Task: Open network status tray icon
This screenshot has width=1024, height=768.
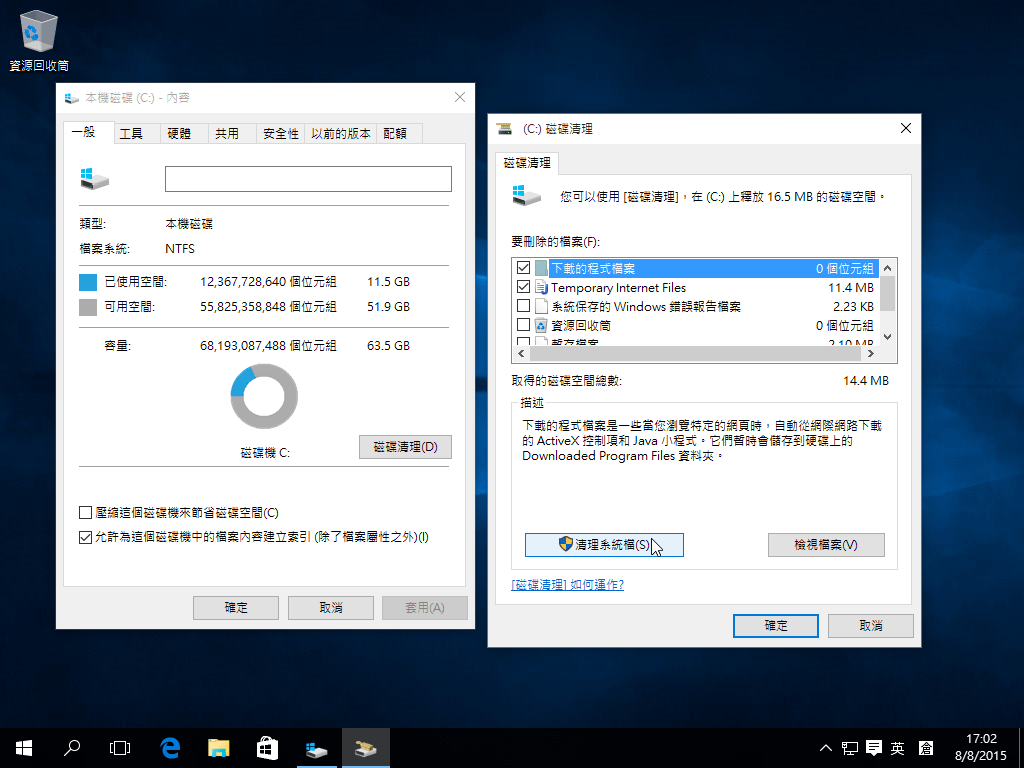Action: (x=850, y=748)
